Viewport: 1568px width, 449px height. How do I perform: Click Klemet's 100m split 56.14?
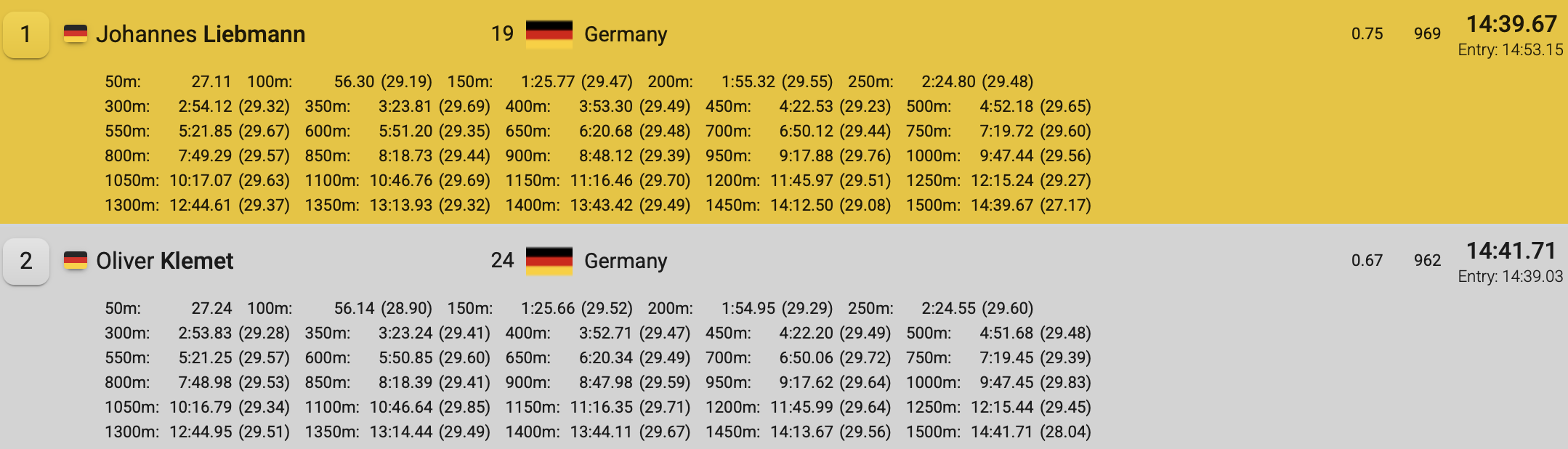coord(354,308)
